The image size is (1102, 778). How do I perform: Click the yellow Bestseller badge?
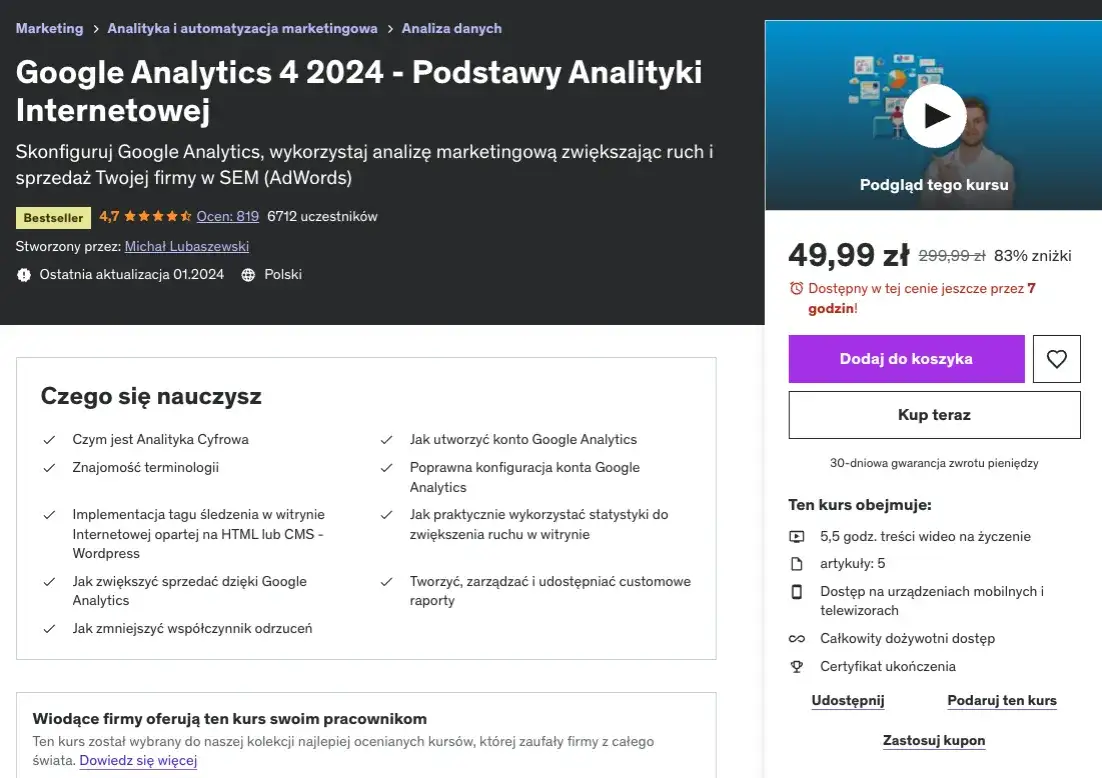tap(53, 217)
